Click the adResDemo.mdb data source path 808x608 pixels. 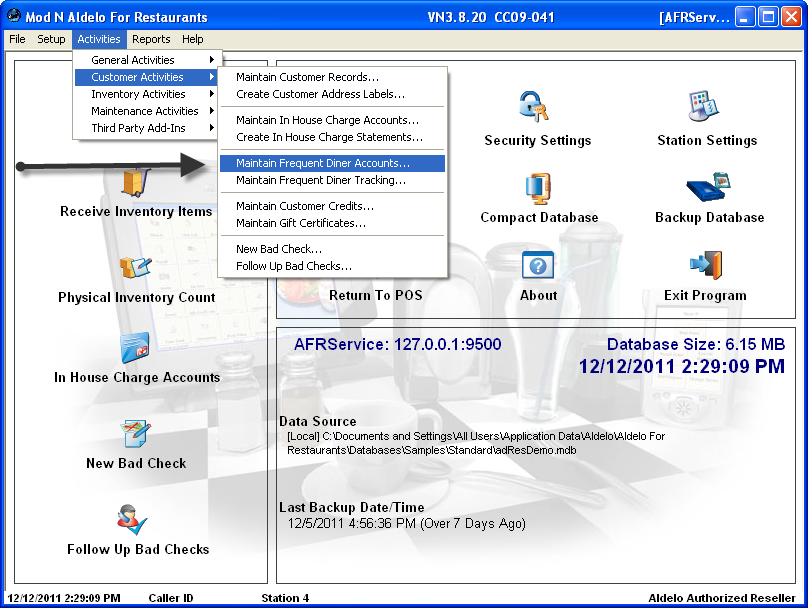pos(476,443)
